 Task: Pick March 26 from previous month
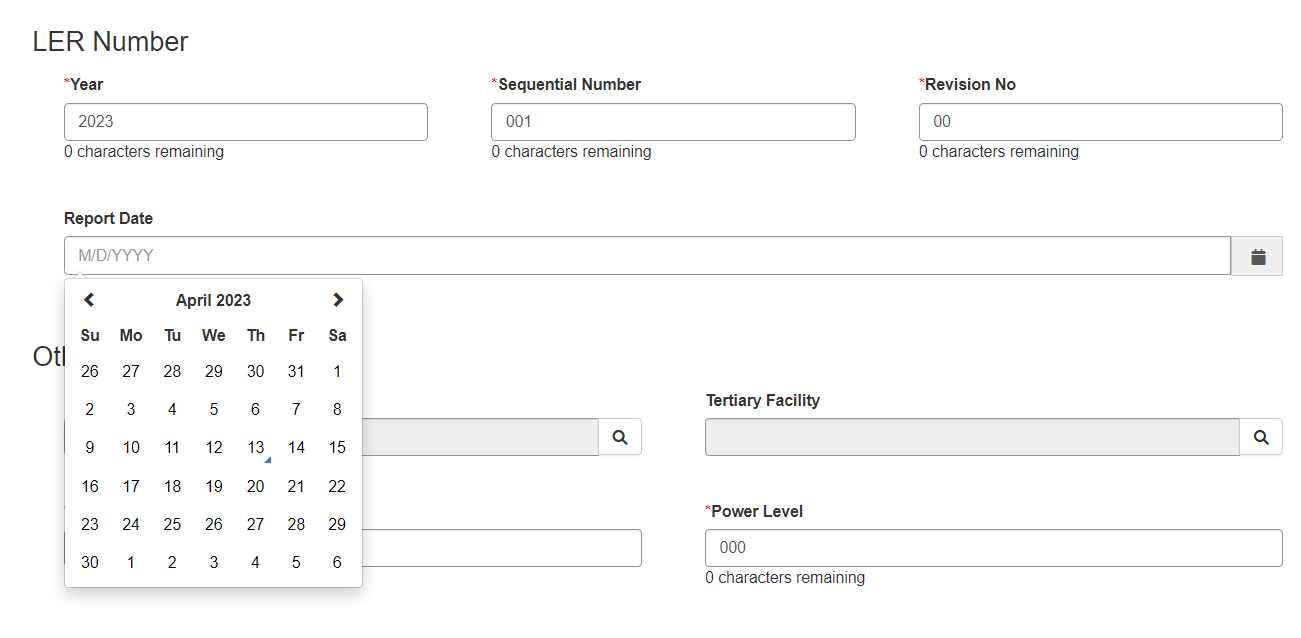click(90, 372)
